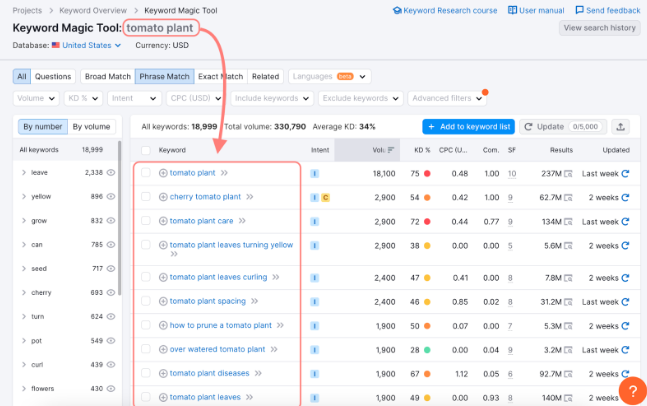Select the Exact Match tab
This screenshot has height=406, width=647.
pos(221,76)
